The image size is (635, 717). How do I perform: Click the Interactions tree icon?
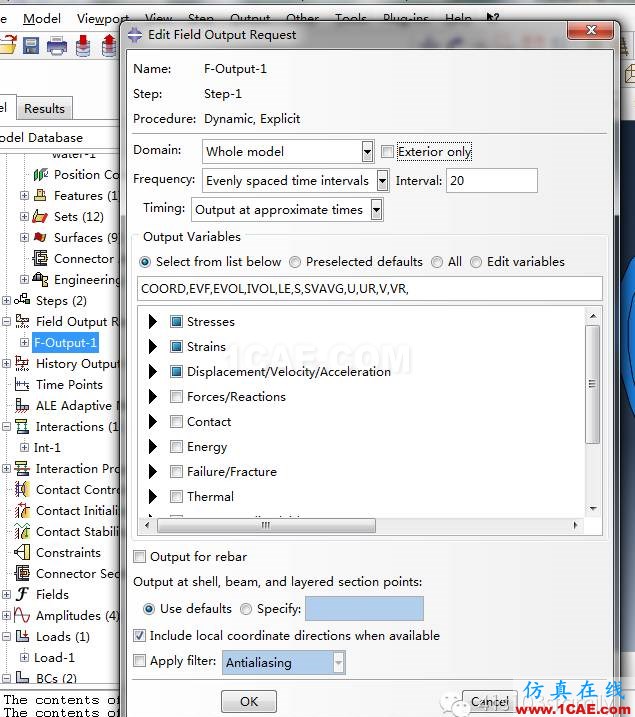(x=22, y=426)
